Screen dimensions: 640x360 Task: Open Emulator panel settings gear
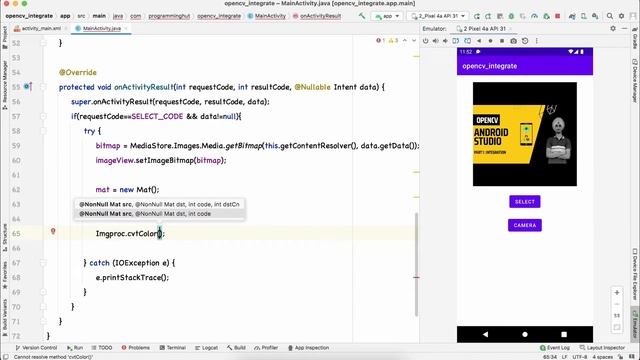point(613,29)
